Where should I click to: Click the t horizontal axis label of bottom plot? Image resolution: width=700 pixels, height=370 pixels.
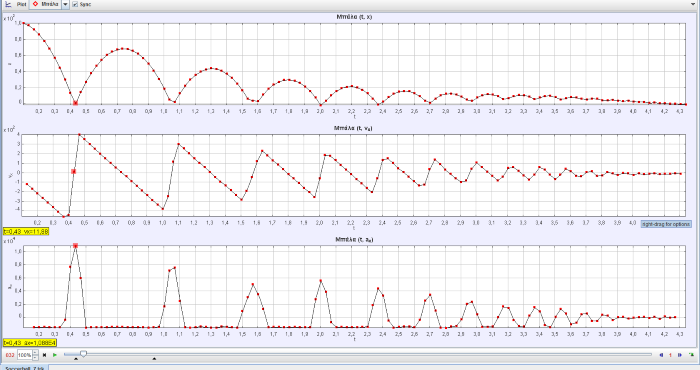354,339
